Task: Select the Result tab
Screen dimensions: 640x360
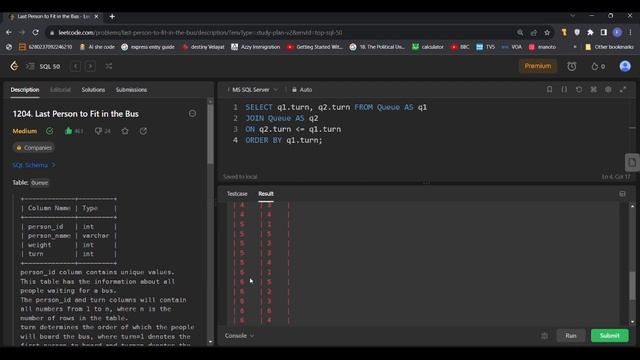Action: point(266,193)
